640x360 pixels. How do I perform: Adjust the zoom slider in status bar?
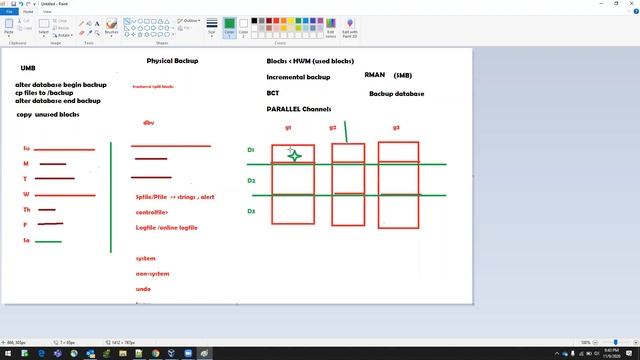coord(616,342)
